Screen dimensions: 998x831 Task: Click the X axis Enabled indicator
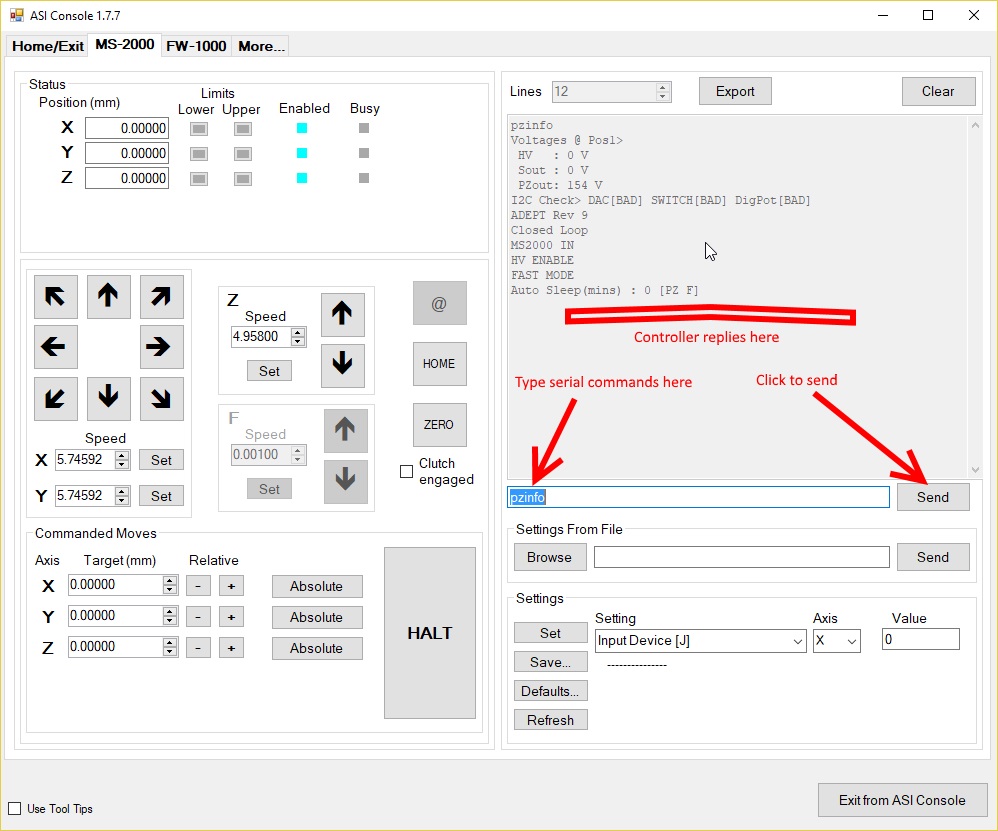pos(302,128)
